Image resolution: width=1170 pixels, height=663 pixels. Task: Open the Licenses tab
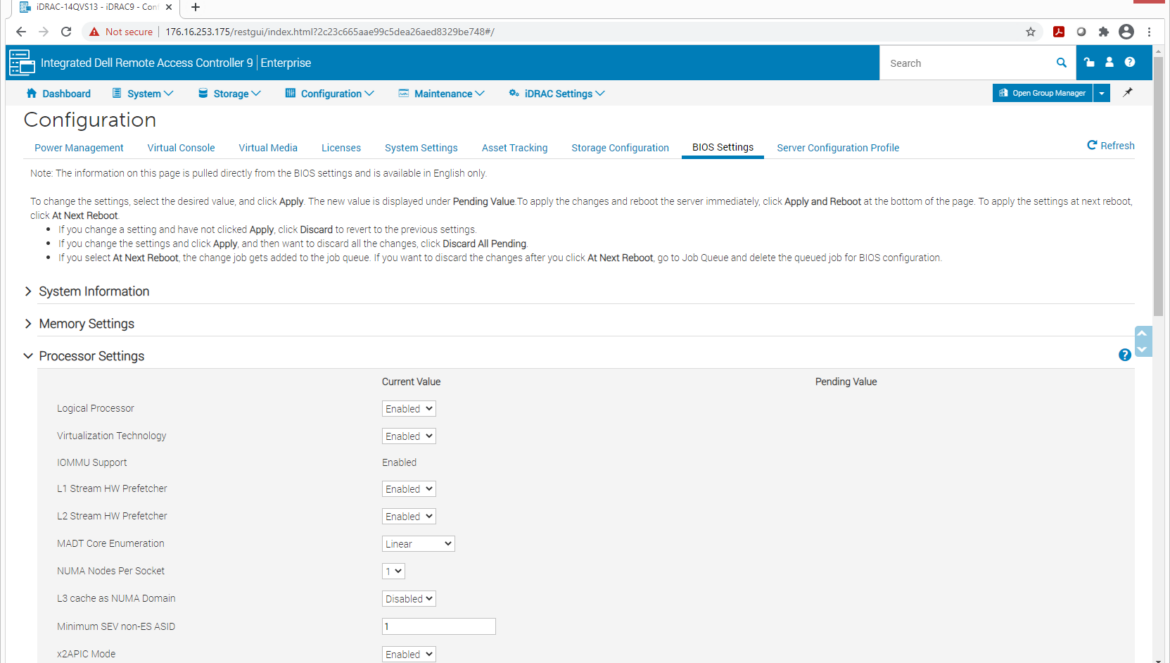click(341, 148)
